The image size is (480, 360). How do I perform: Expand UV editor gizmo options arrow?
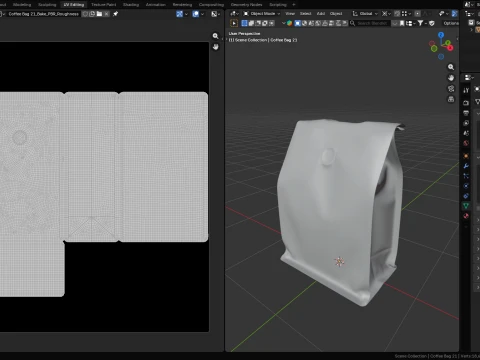click(186, 14)
